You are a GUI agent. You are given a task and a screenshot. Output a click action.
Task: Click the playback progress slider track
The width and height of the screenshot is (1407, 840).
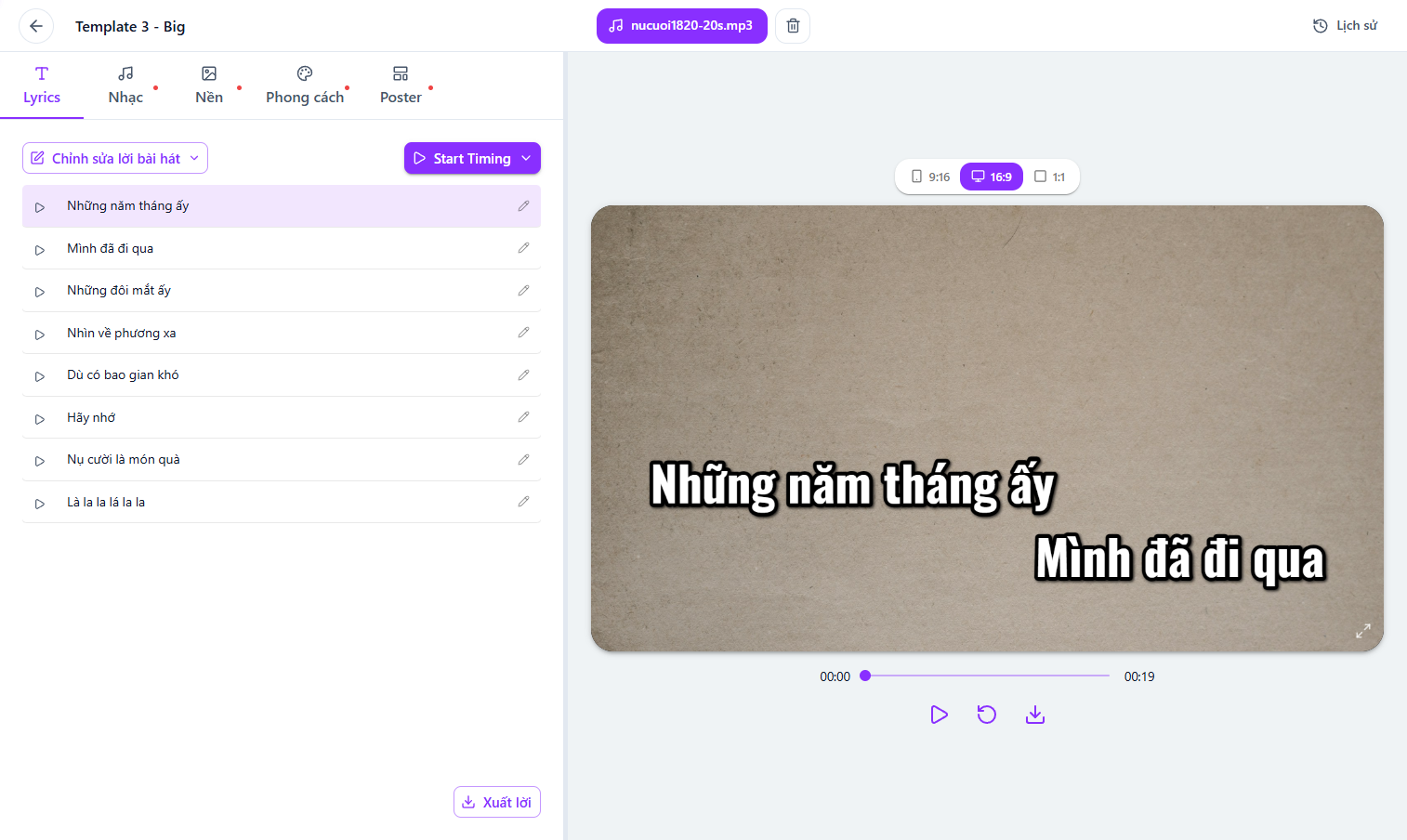pos(987,676)
